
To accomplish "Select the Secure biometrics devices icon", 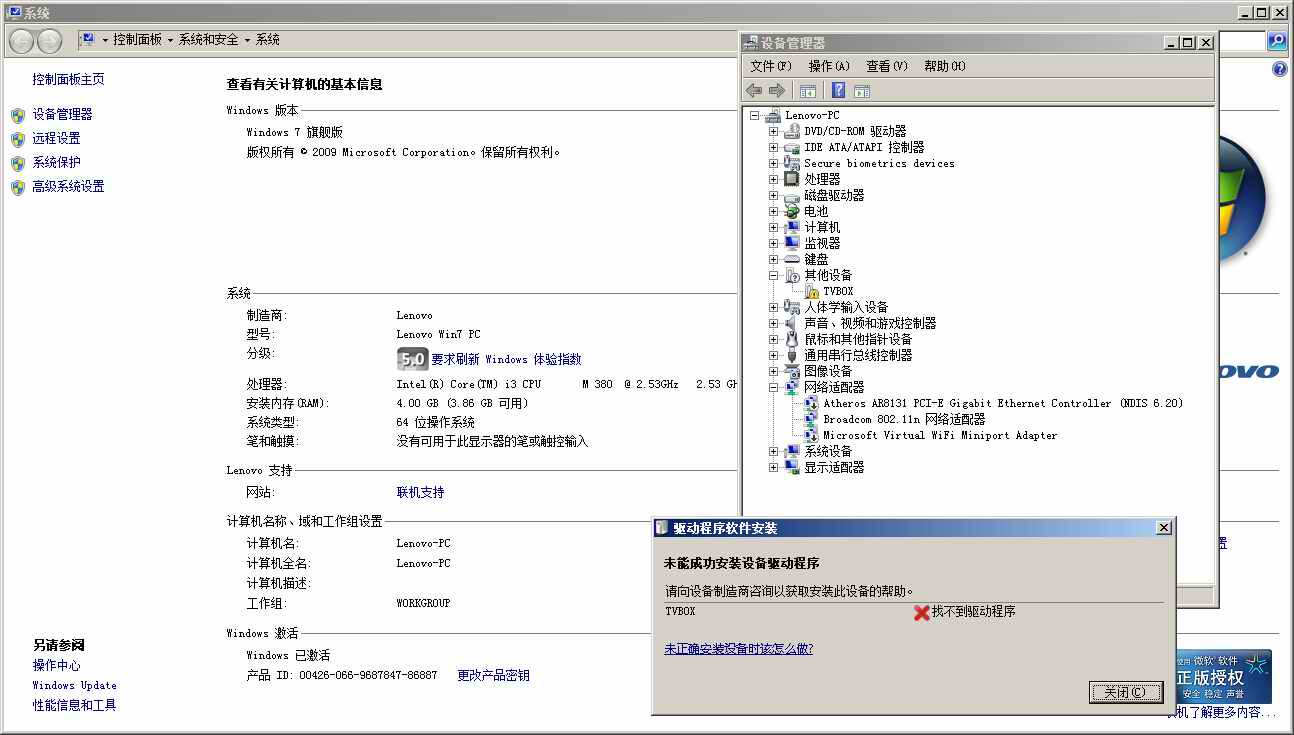I will (x=792, y=163).
